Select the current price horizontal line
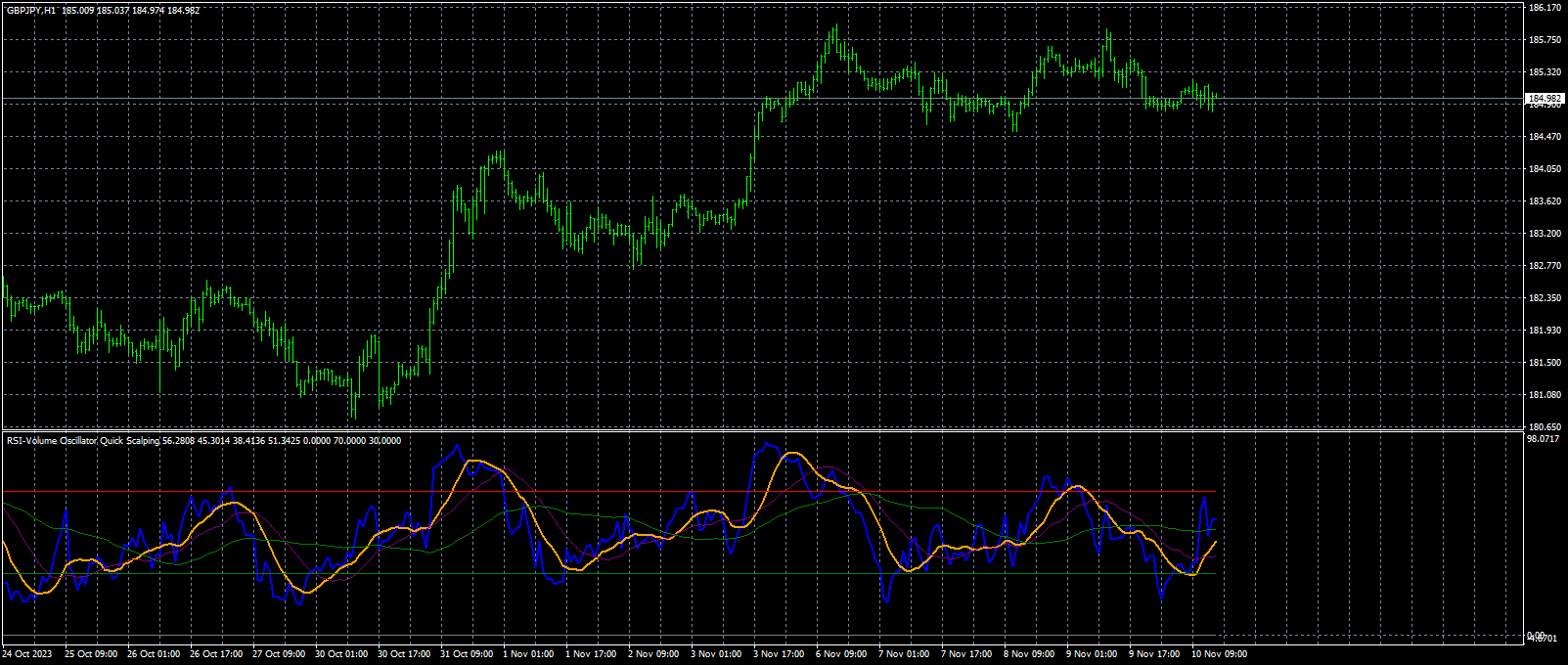The image size is (1568, 665). (x=763, y=100)
